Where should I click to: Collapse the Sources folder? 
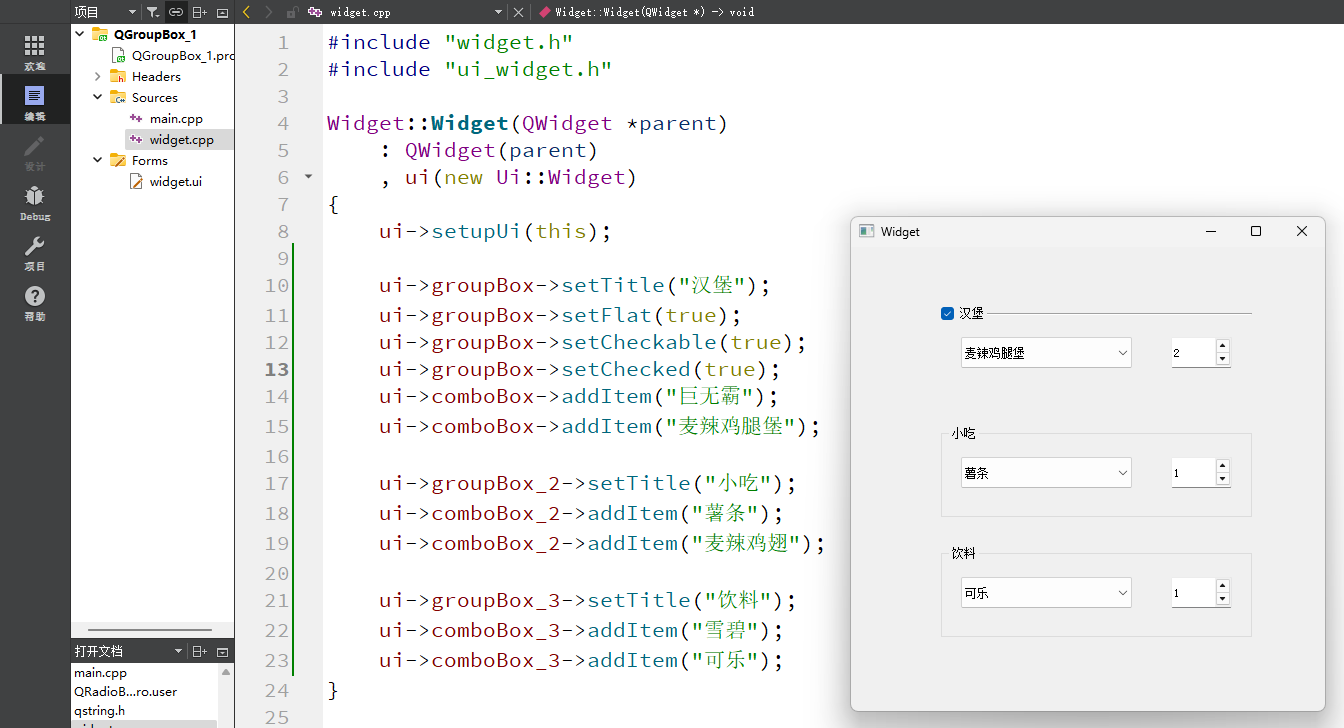pyautogui.click(x=97, y=97)
